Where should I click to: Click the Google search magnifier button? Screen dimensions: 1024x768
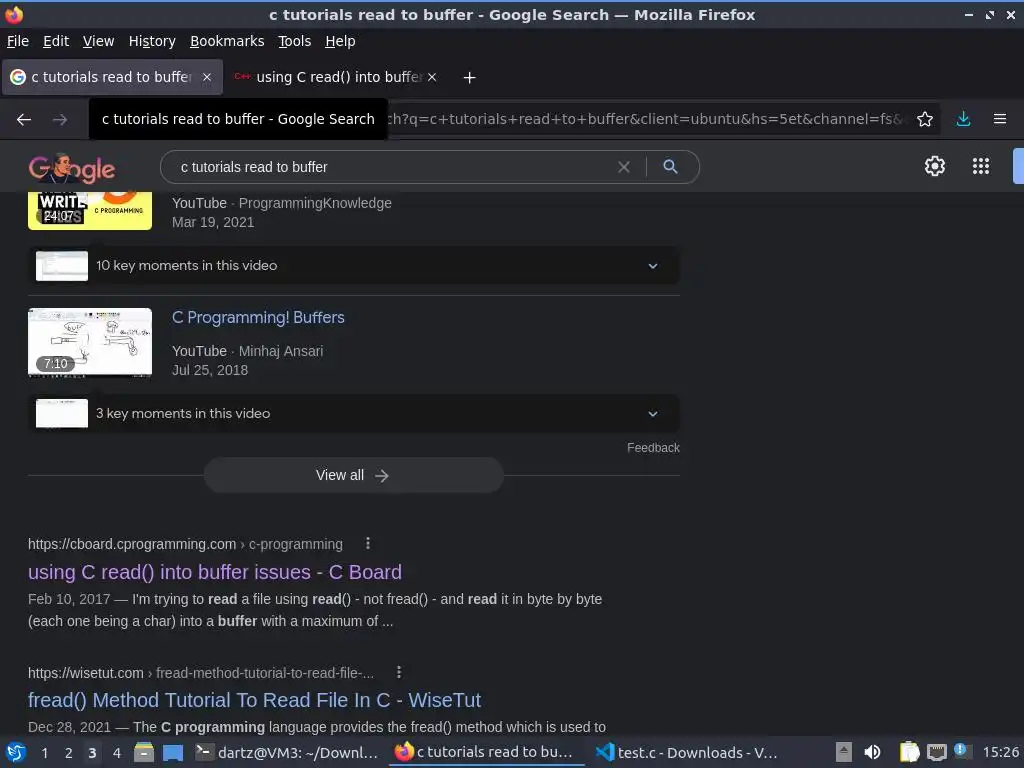click(x=670, y=167)
